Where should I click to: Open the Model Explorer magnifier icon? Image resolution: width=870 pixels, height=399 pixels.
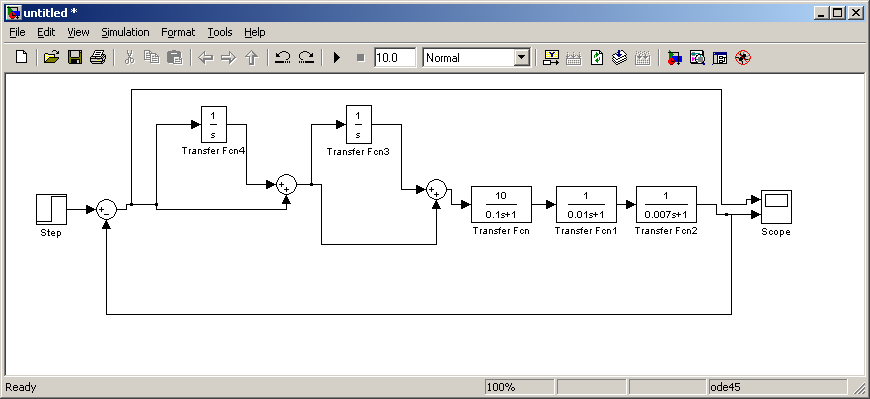coord(697,58)
